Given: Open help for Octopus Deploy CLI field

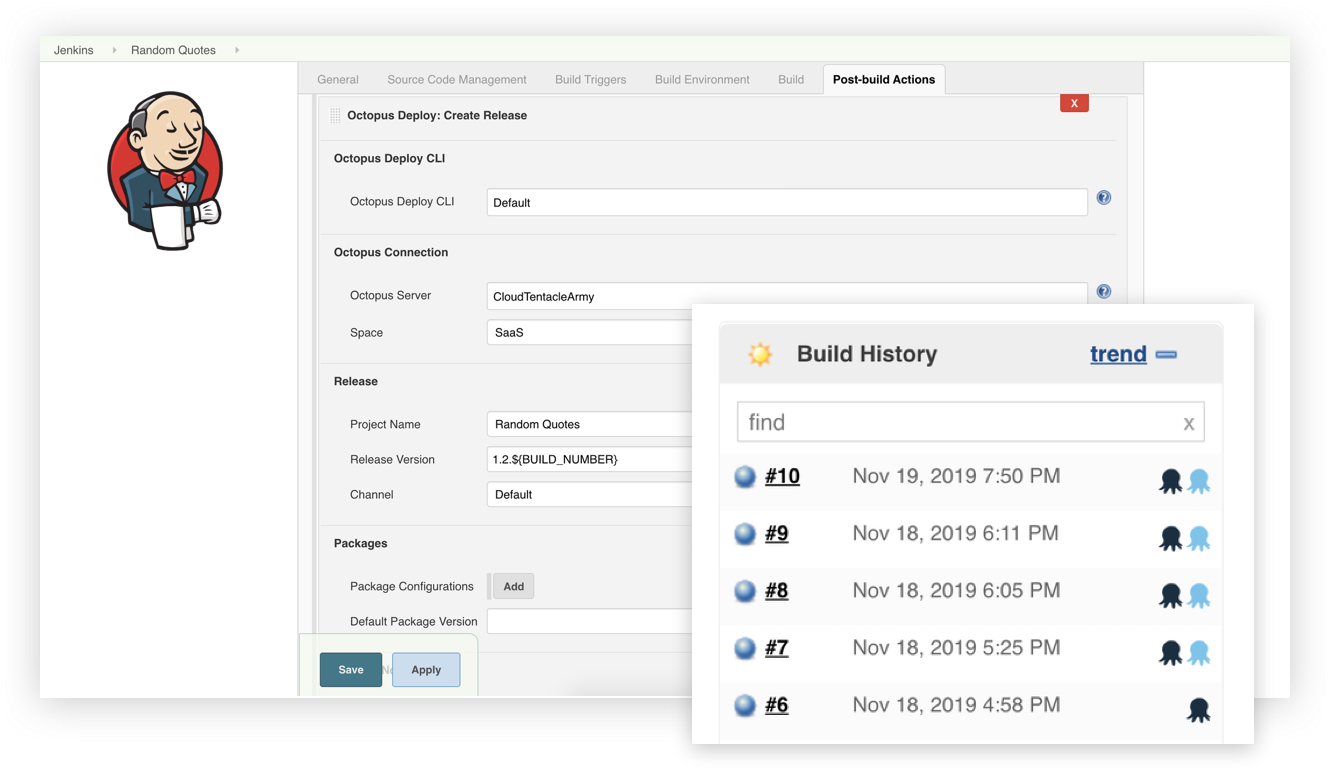Looking at the screenshot, I should coord(1104,198).
